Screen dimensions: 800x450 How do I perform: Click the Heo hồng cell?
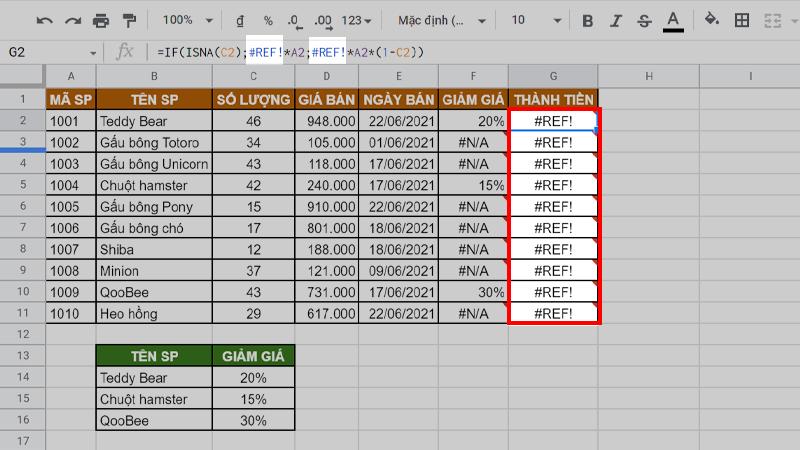(x=154, y=314)
